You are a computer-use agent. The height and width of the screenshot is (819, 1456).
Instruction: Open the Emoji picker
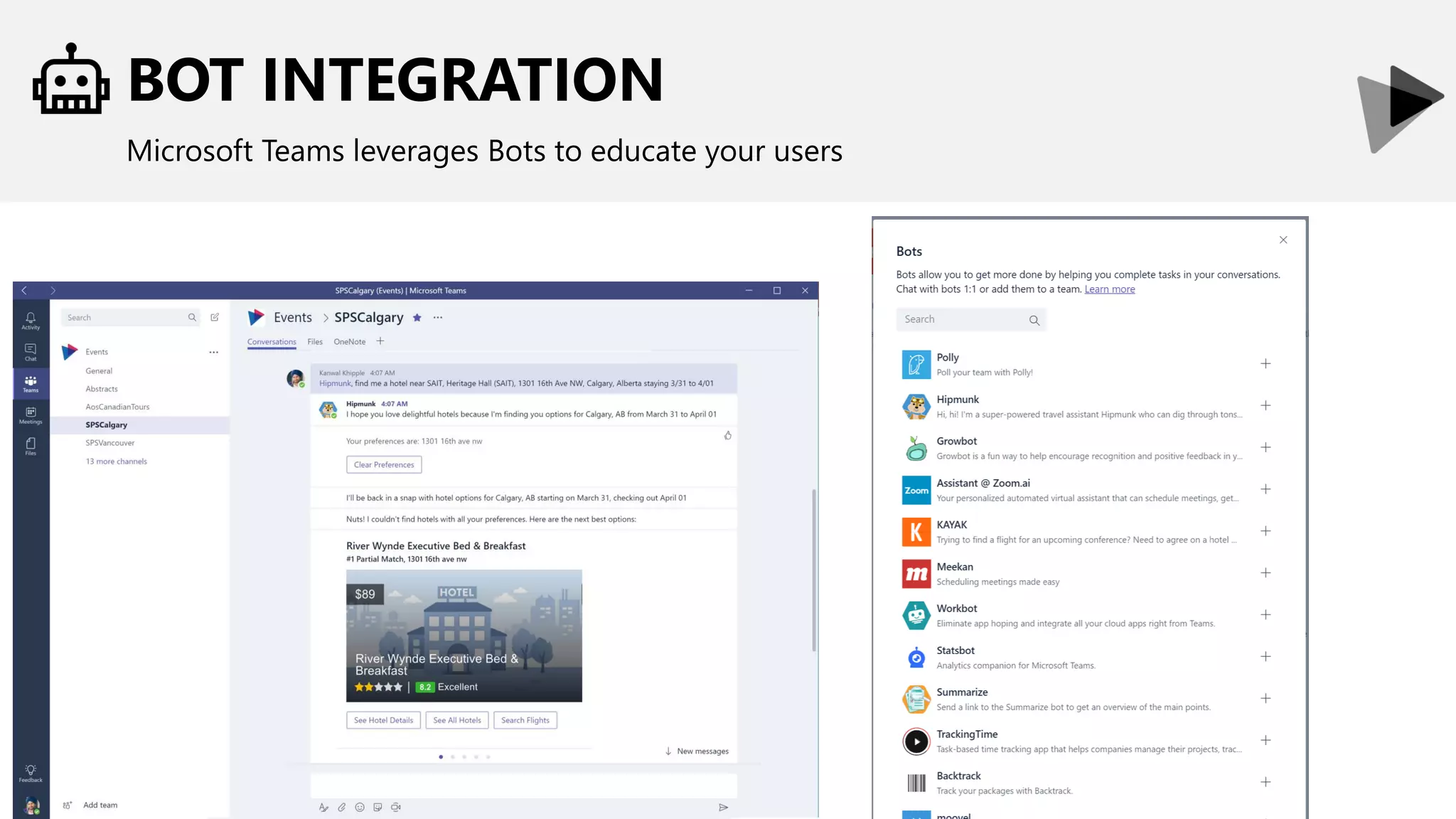[x=360, y=807]
